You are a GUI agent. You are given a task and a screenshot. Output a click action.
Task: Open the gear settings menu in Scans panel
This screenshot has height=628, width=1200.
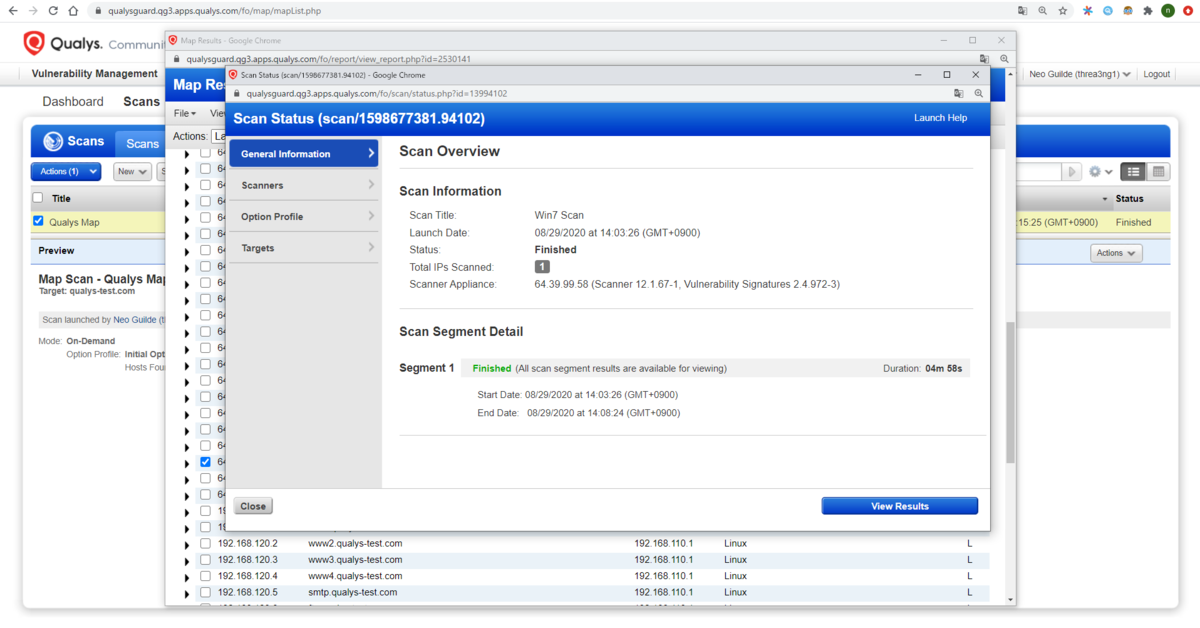(x=1101, y=172)
